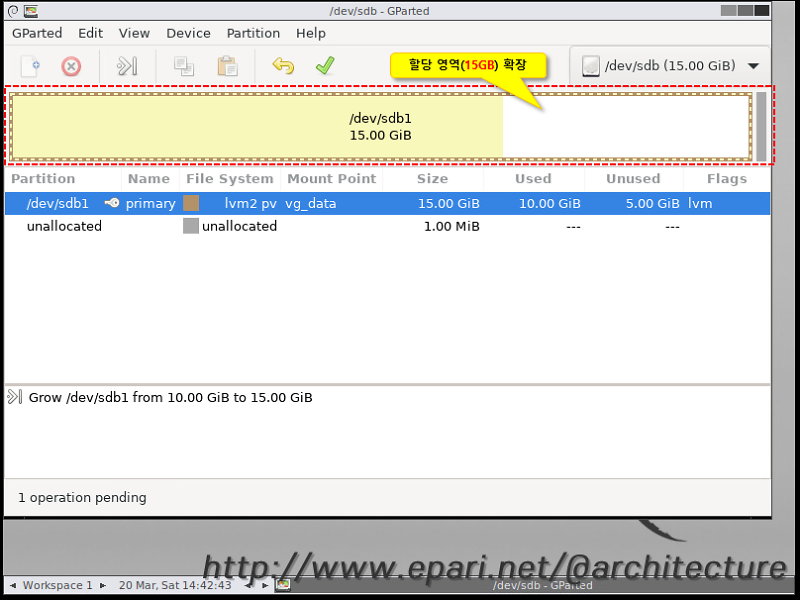
Task: Click the window menu icon in title bar
Action: point(13,11)
